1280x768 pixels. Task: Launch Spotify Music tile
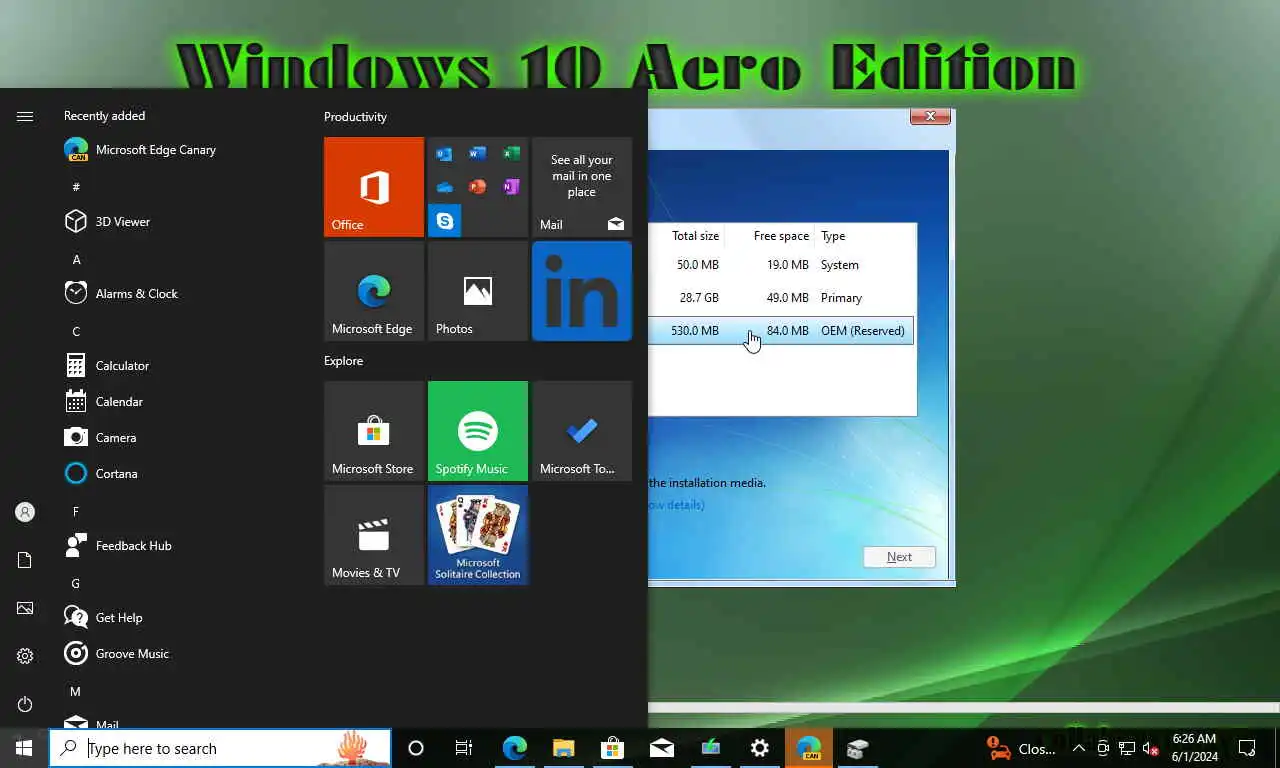pyautogui.click(x=478, y=431)
